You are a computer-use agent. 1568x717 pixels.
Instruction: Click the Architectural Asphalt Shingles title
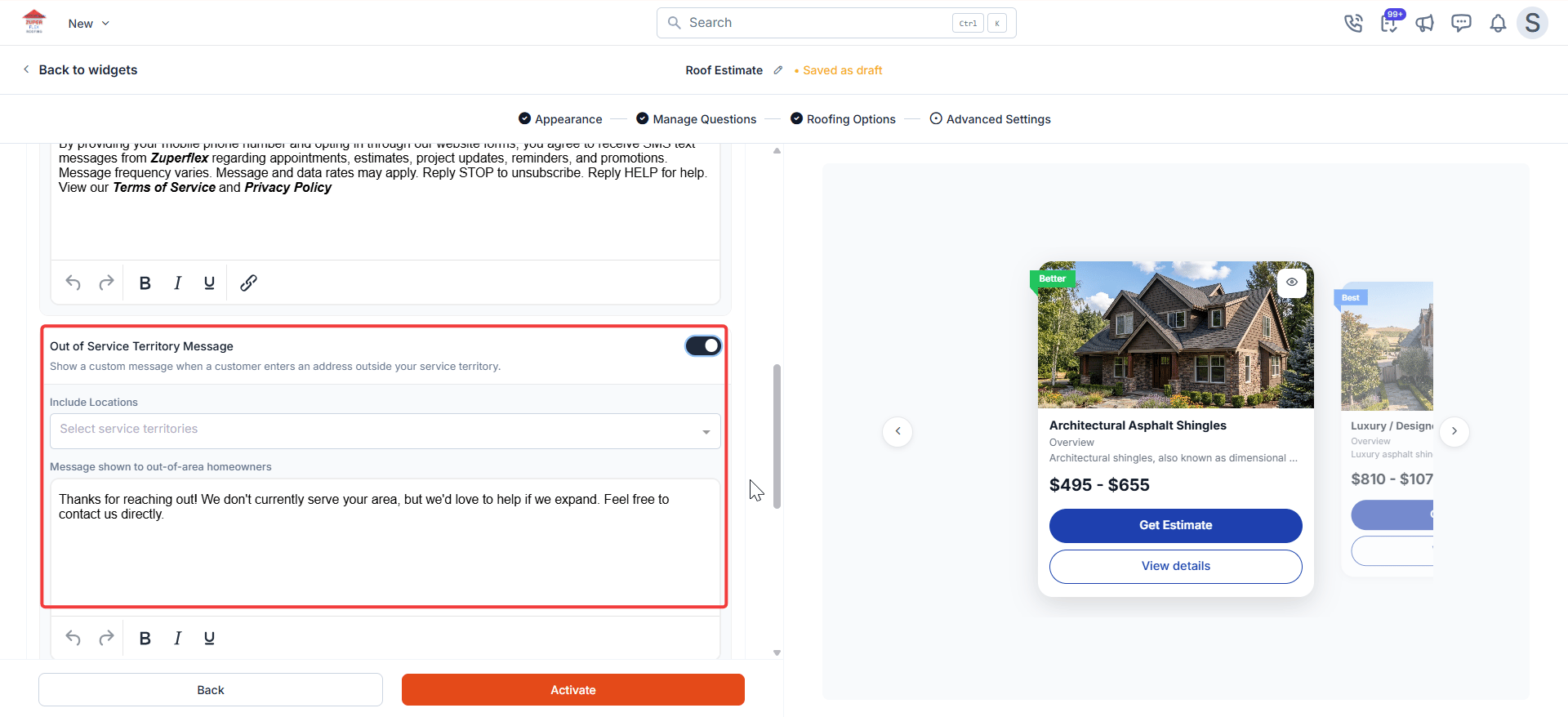tap(1138, 425)
